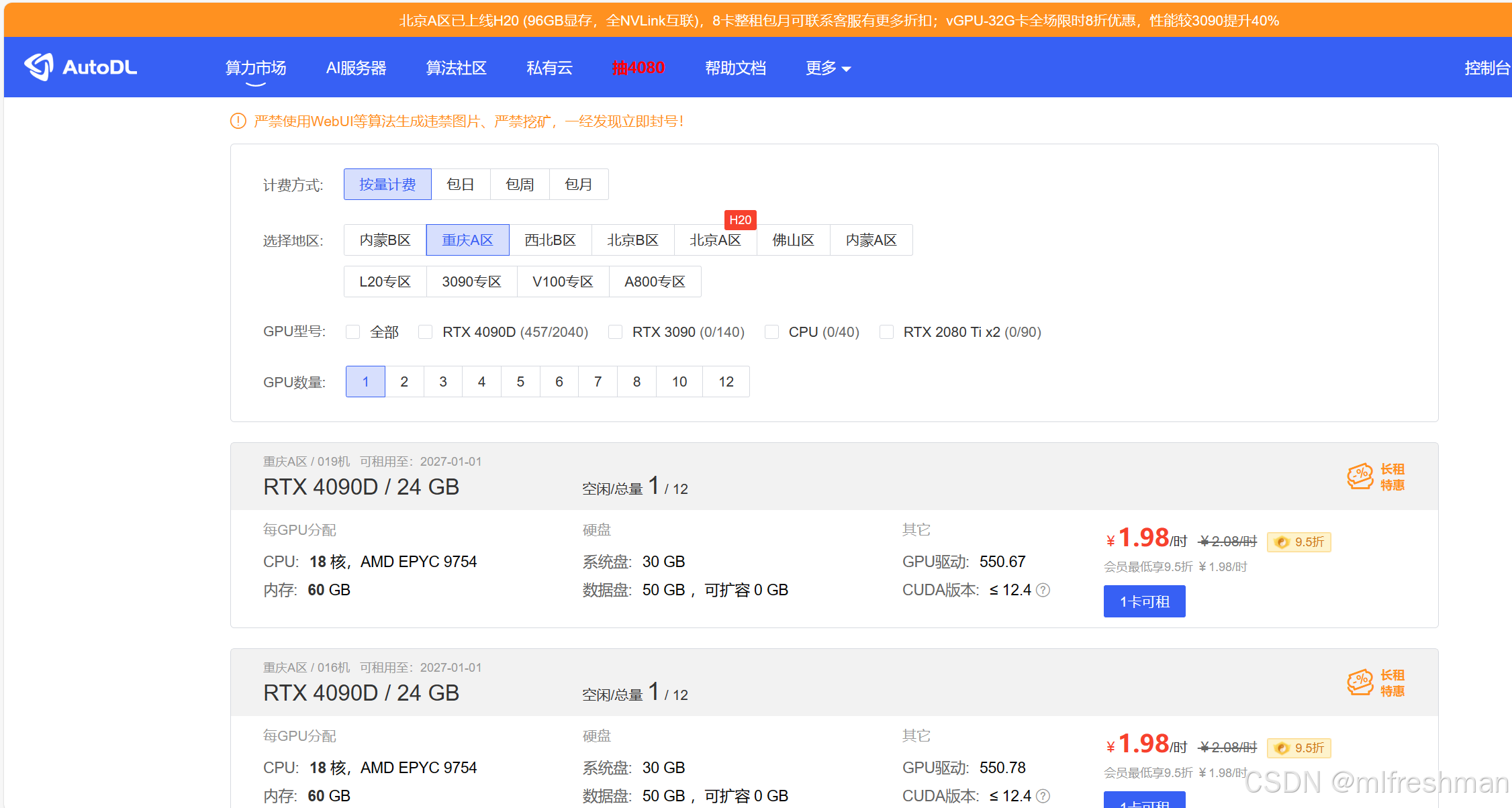Click the AutoDL logo icon
The image size is (1512, 808).
pyautogui.click(x=39, y=67)
